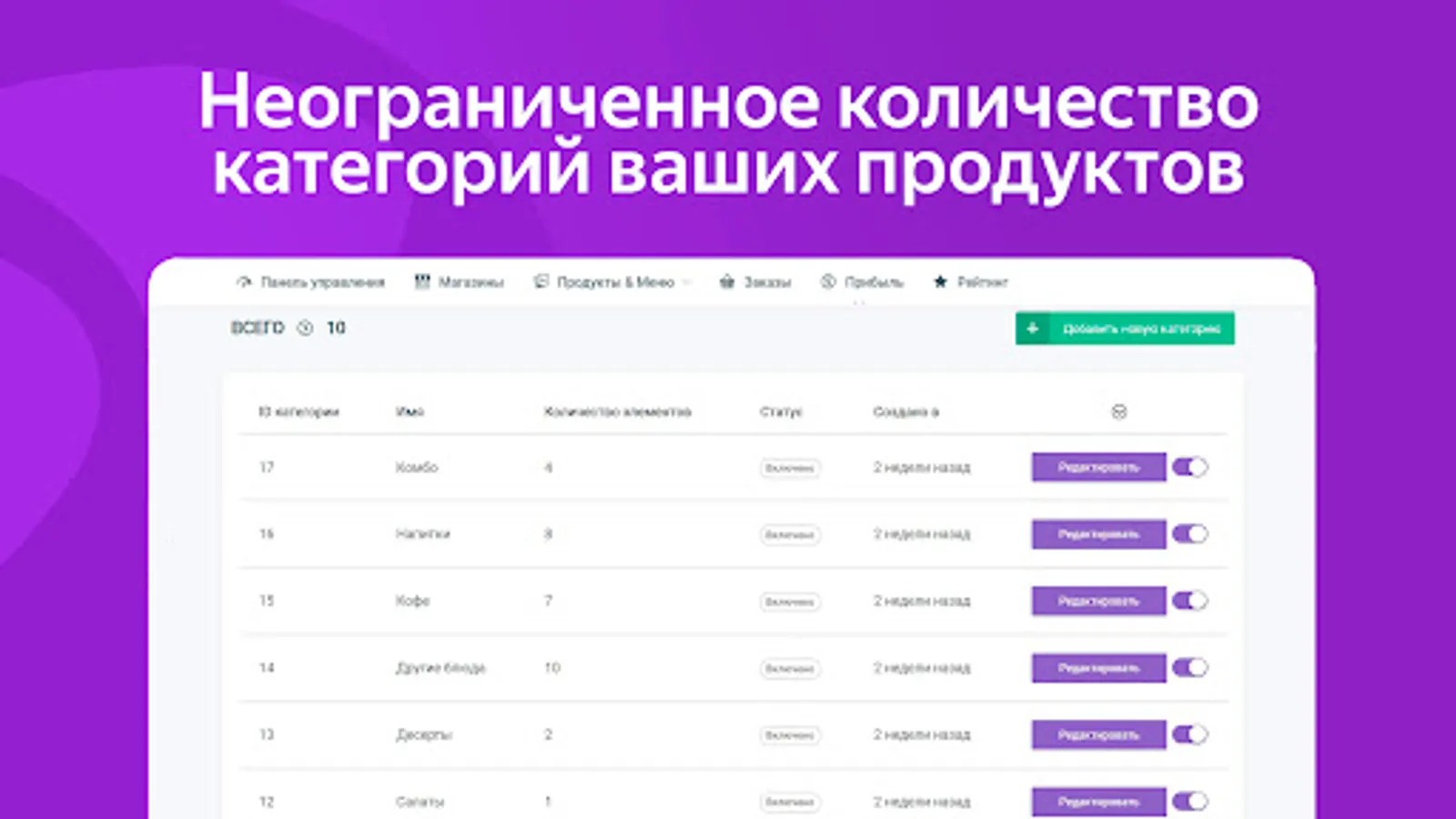This screenshot has width=1456, height=819.
Task: Click the Включено status for Салаты
Action: pos(790,803)
